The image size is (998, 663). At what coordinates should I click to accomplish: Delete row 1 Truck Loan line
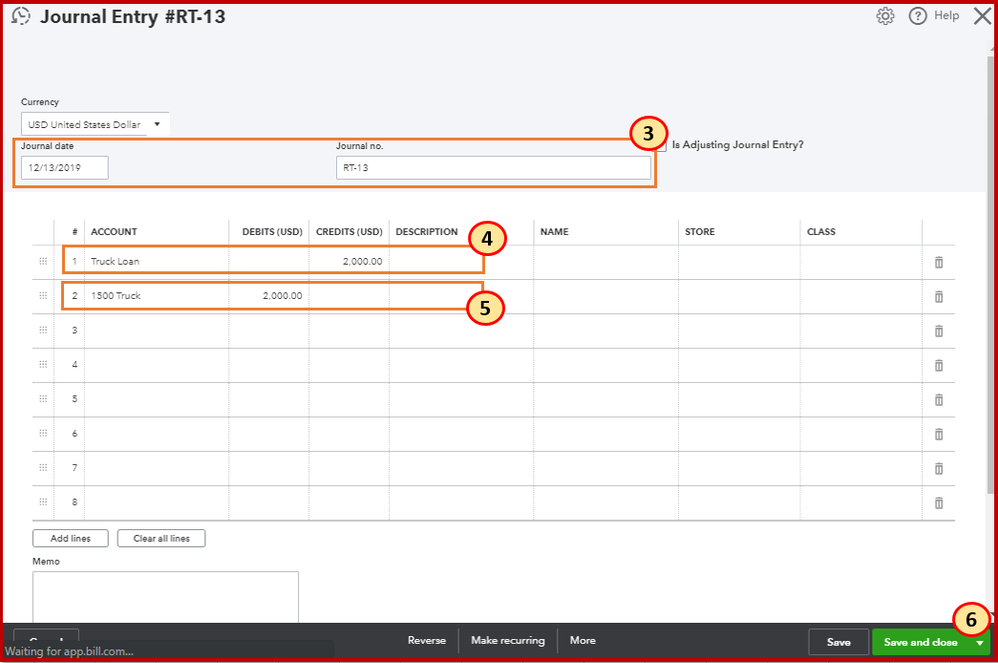938,262
